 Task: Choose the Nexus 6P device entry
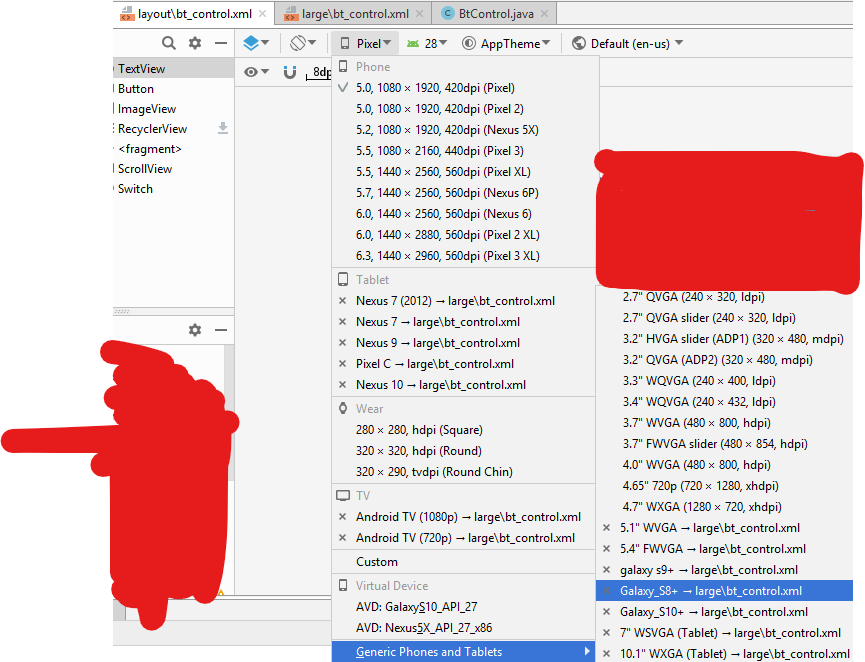(x=464, y=193)
